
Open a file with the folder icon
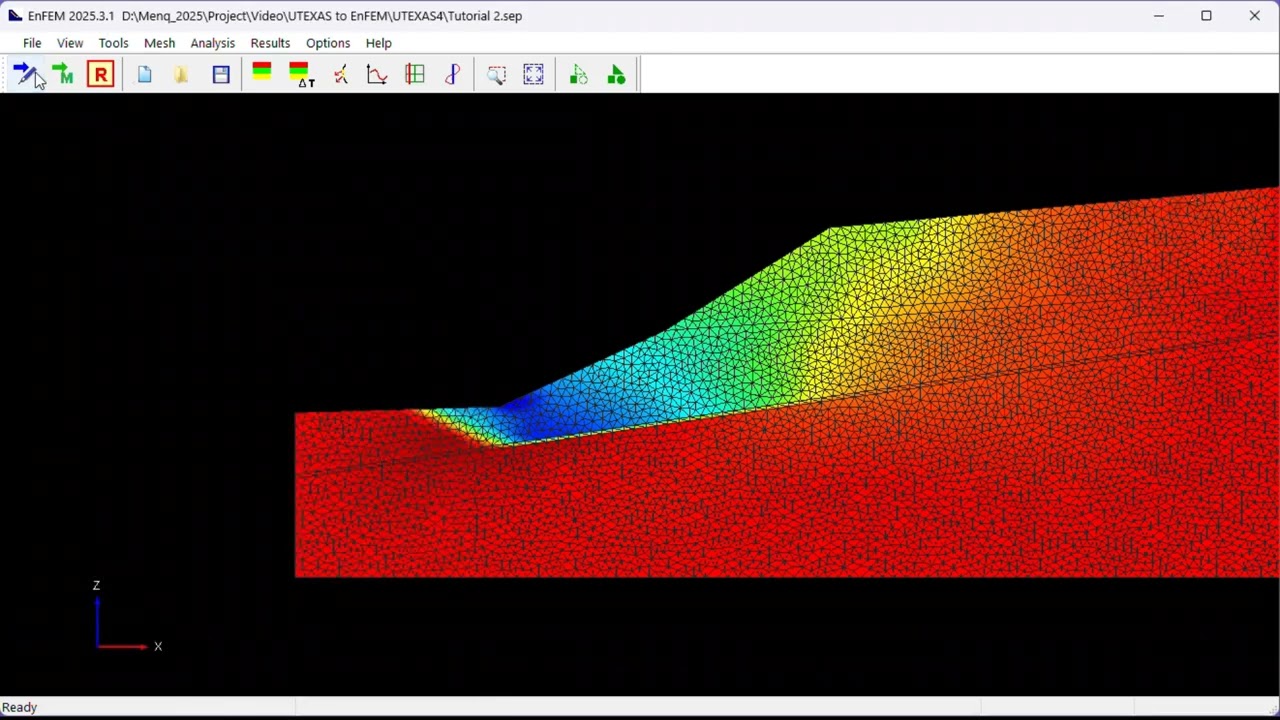(x=182, y=75)
